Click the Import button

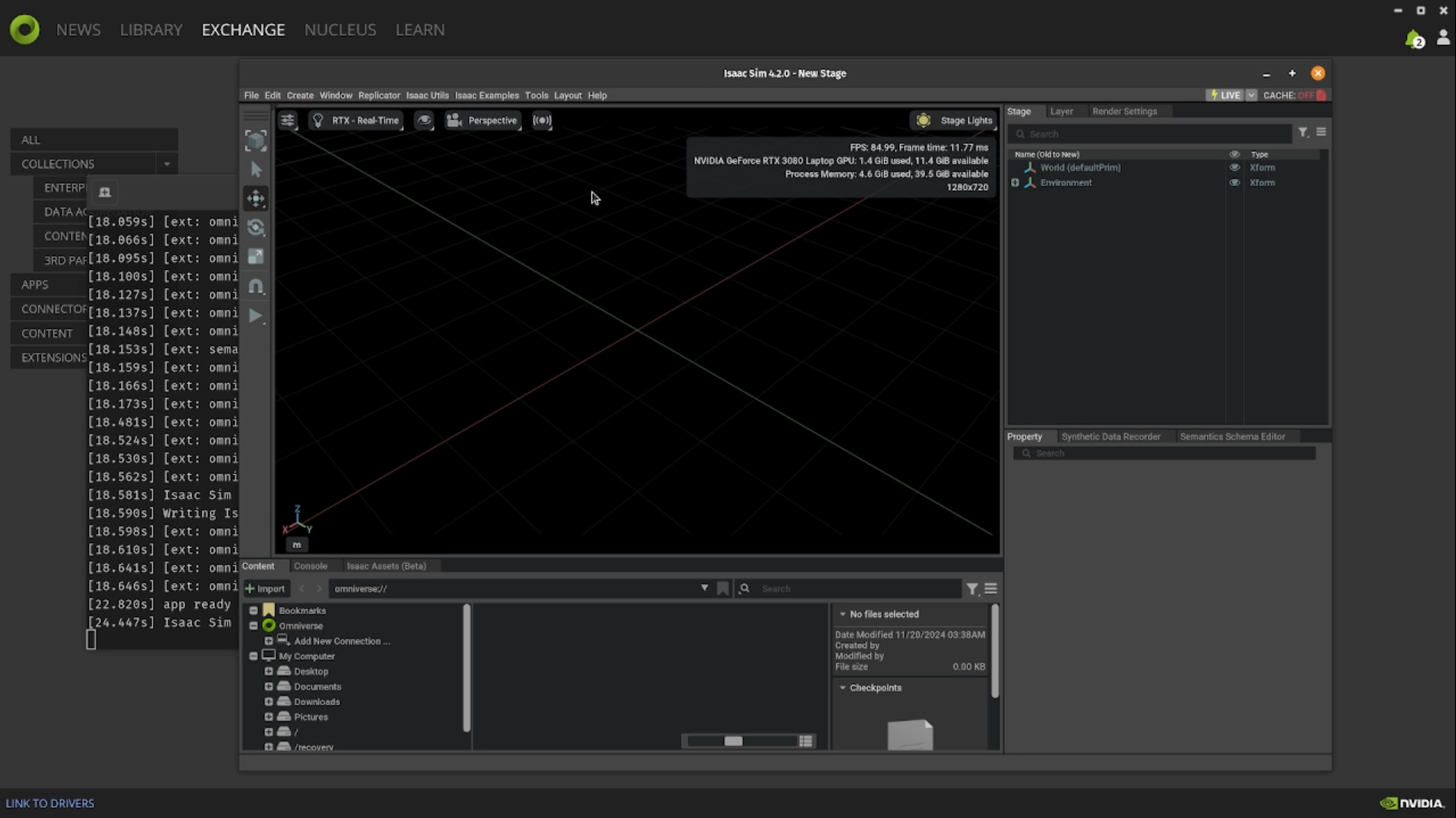265,589
